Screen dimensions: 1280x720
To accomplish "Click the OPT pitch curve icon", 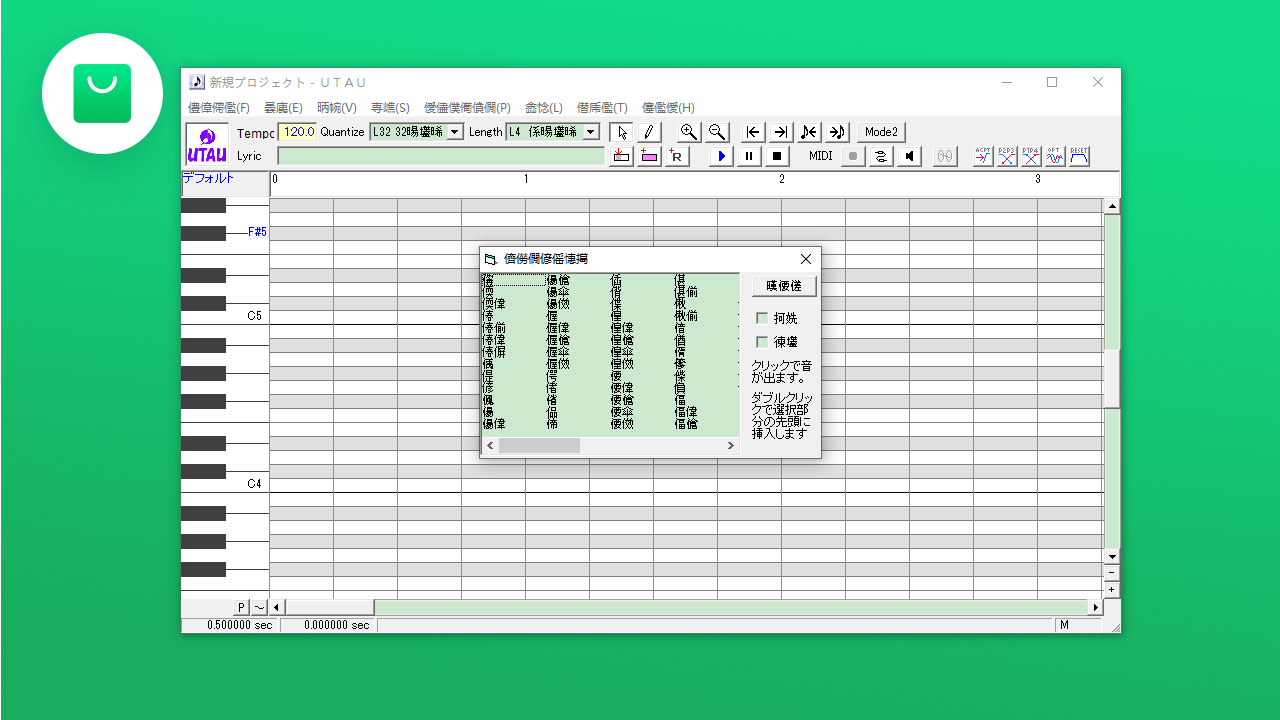I will tap(1053, 156).
